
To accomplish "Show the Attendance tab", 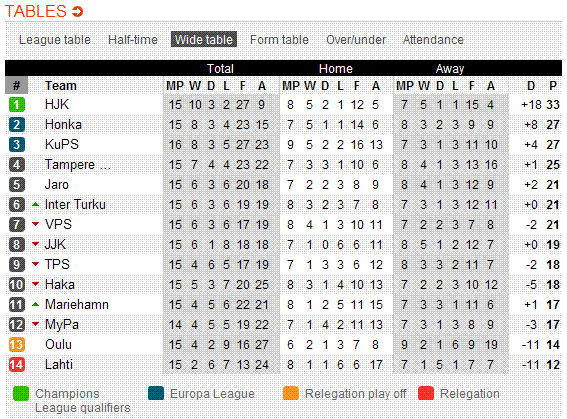I will [x=433, y=40].
